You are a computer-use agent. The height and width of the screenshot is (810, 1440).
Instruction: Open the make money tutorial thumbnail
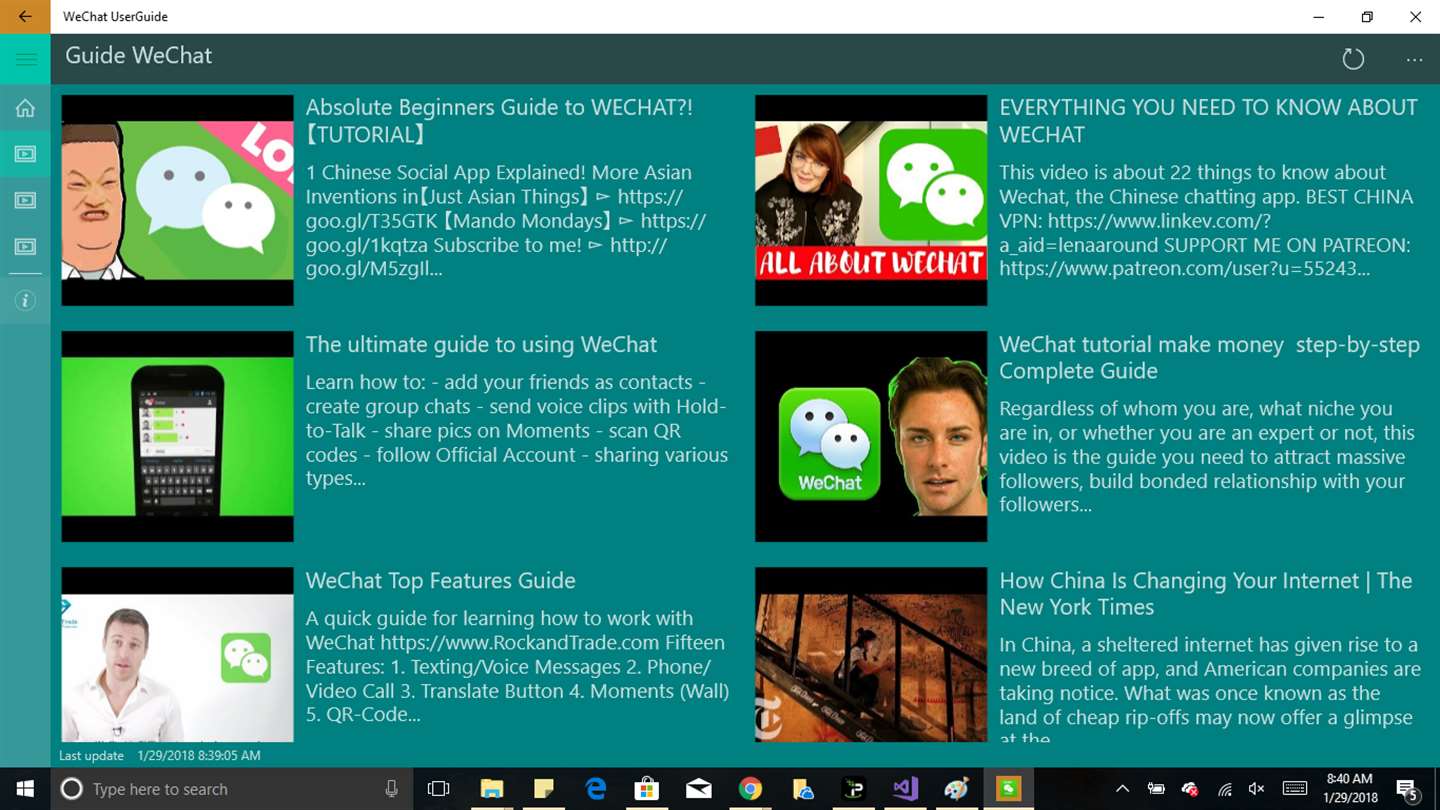pos(871,436)
